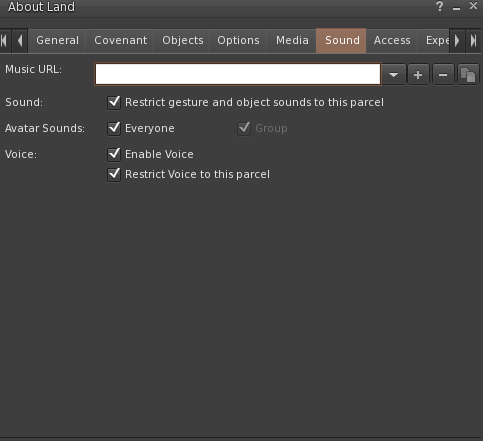Toggle Restrict Voice to this parcel
The image size is (483, 441).
(x=114, y=174)
